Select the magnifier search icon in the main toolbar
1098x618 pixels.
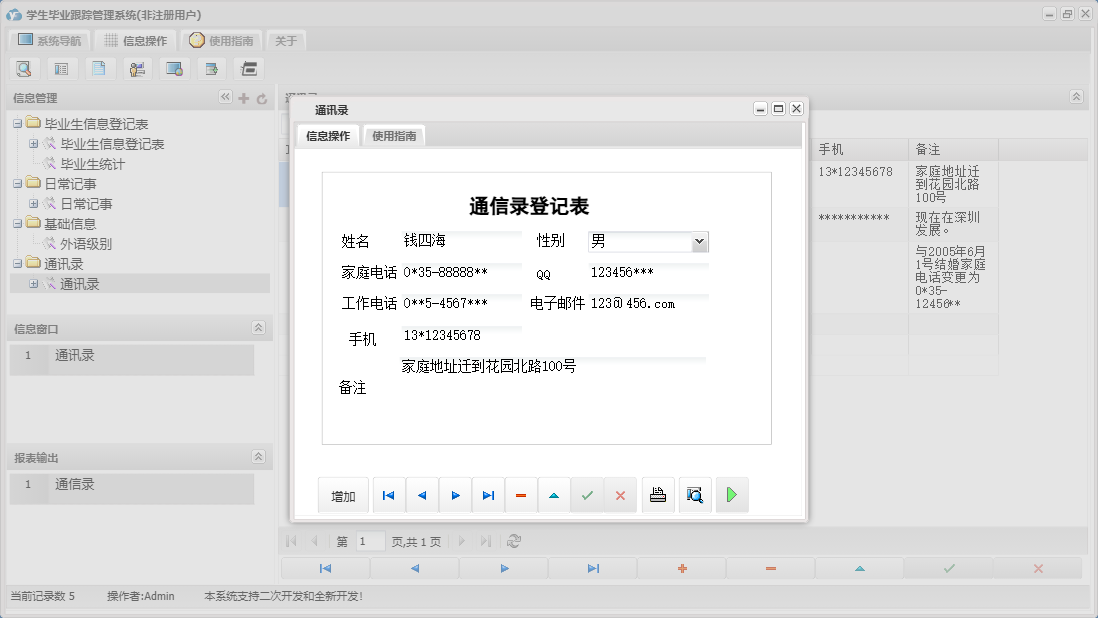point(24,68)
